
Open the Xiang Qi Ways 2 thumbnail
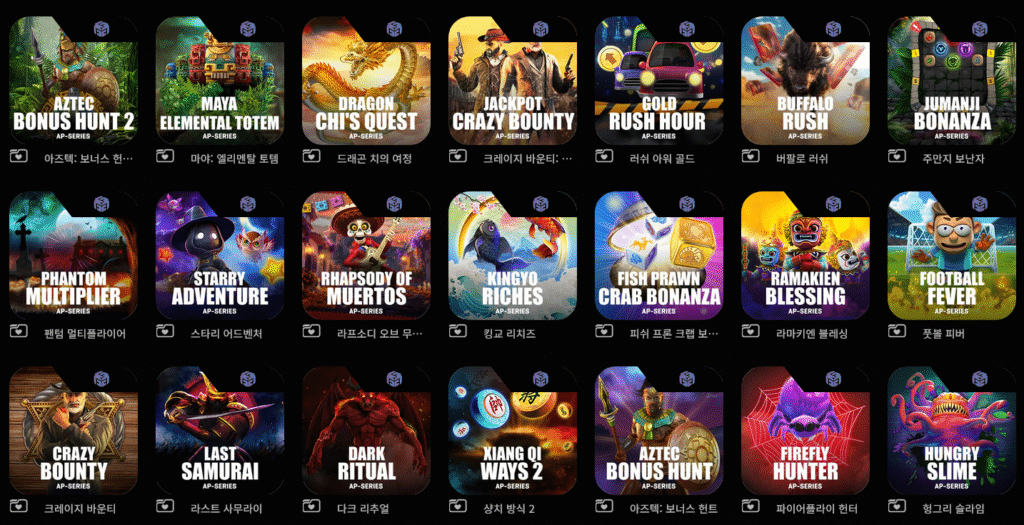(x=513, y=430)
